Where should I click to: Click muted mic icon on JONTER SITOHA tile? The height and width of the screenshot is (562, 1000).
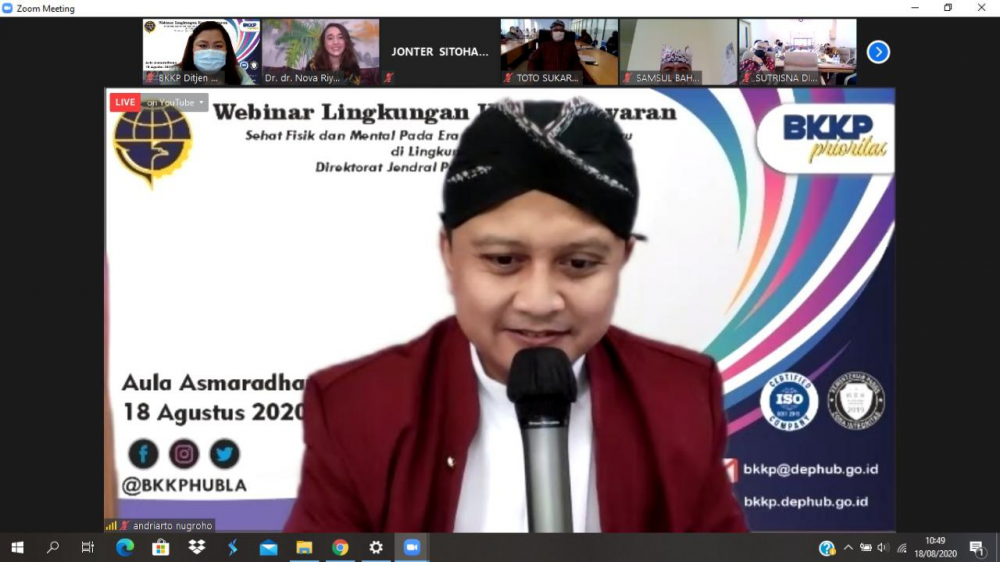click(x=388, y=78)
